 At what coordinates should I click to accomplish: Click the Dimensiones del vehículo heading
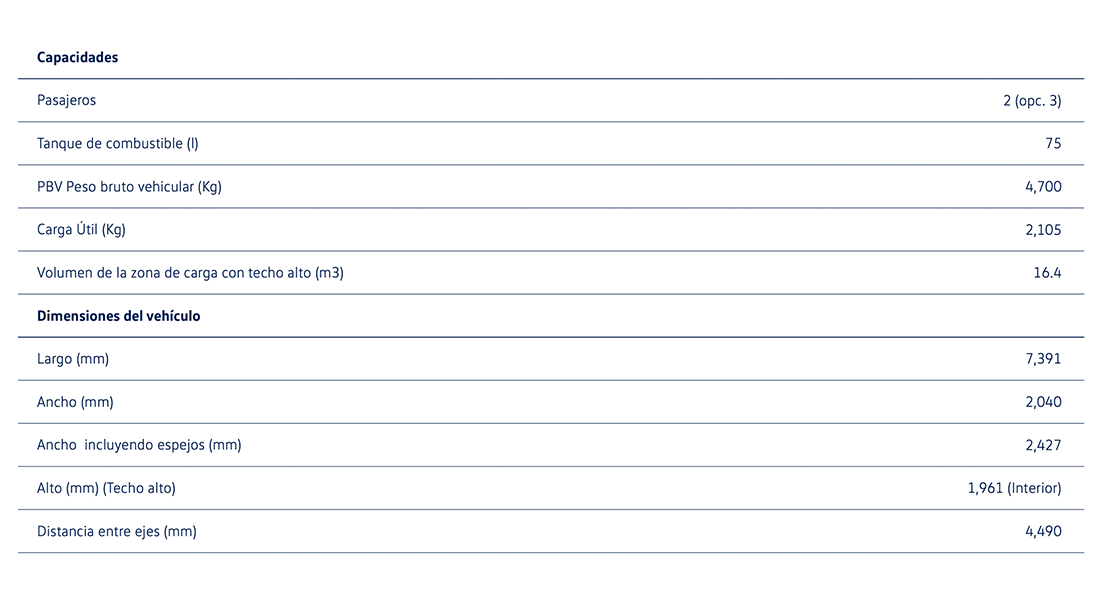tap(118, 316)
